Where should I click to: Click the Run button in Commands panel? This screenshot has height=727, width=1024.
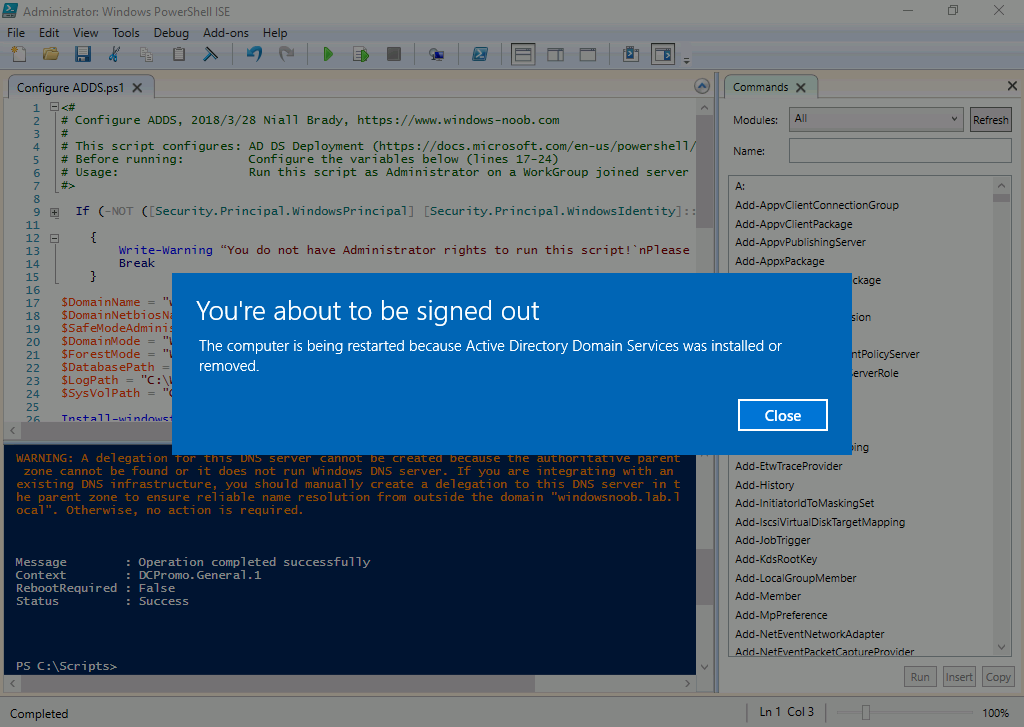pos(920,677)
